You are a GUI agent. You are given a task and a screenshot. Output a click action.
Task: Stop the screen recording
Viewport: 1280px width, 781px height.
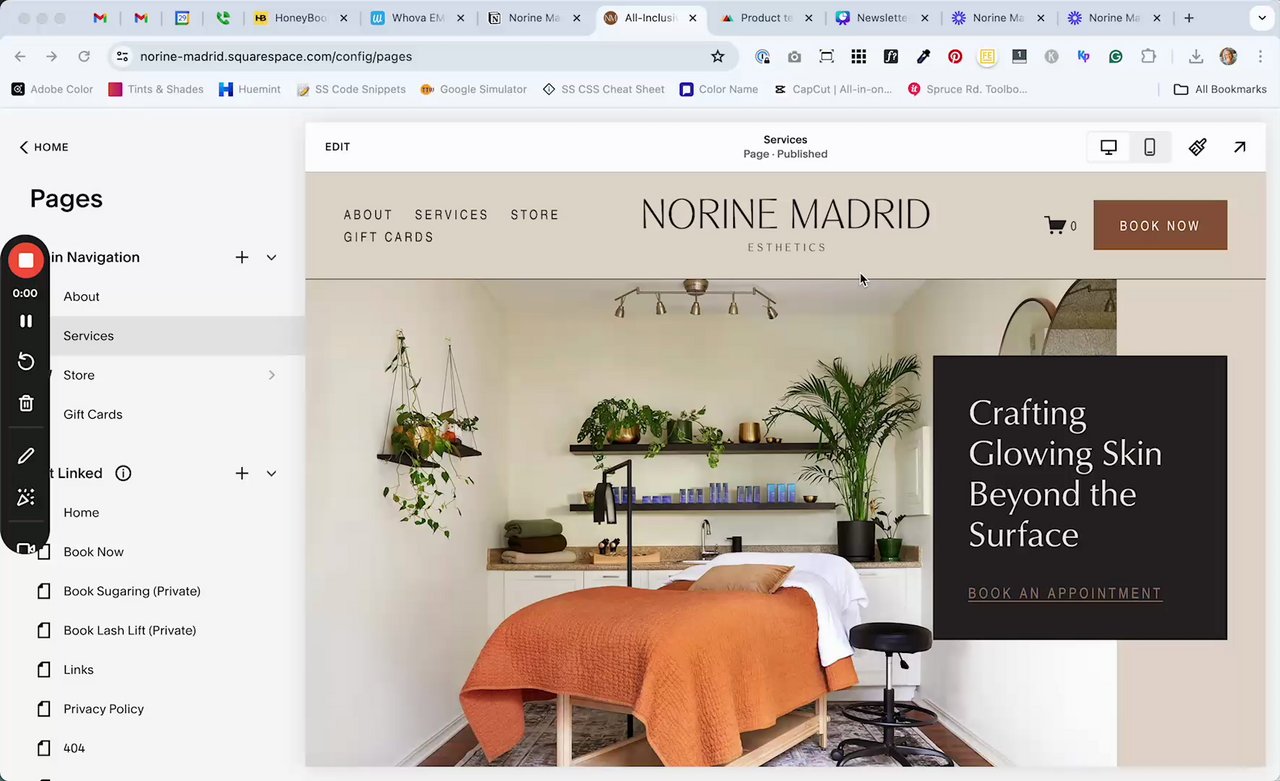click(26, 261)
